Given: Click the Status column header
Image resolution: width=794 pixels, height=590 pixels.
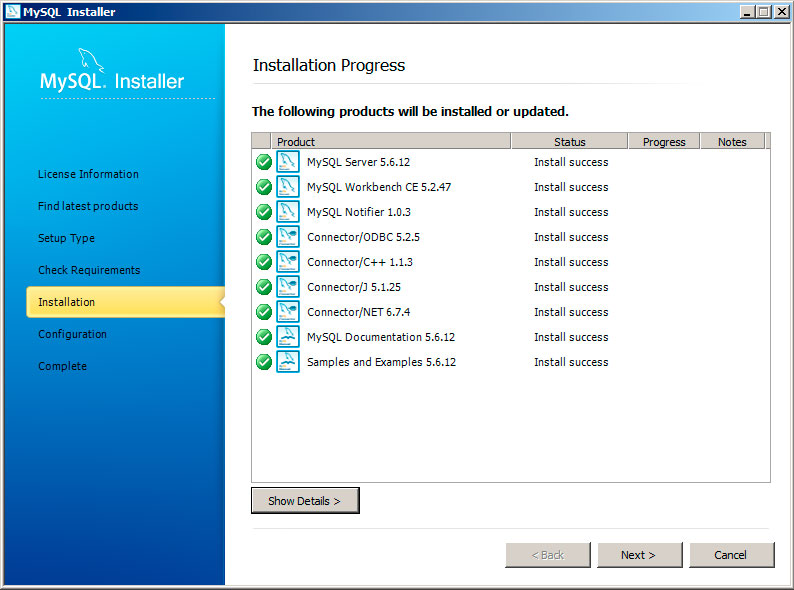Looking at the screenshot, I should coord(570,141).
